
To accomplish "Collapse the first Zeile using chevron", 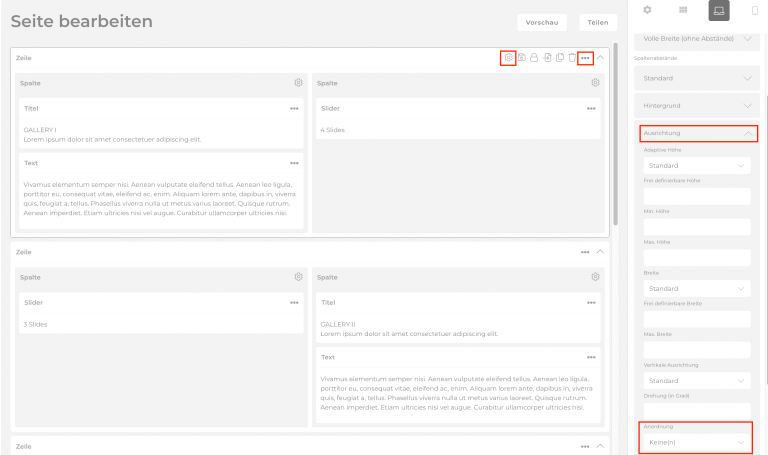I will (x=600, y=58).
